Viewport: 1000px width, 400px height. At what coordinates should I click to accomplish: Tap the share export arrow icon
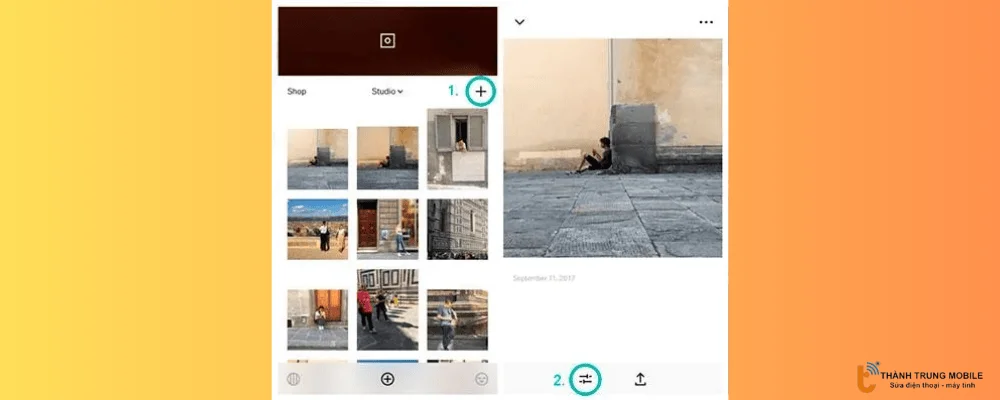pyautogui.click(x=640, y=379)
